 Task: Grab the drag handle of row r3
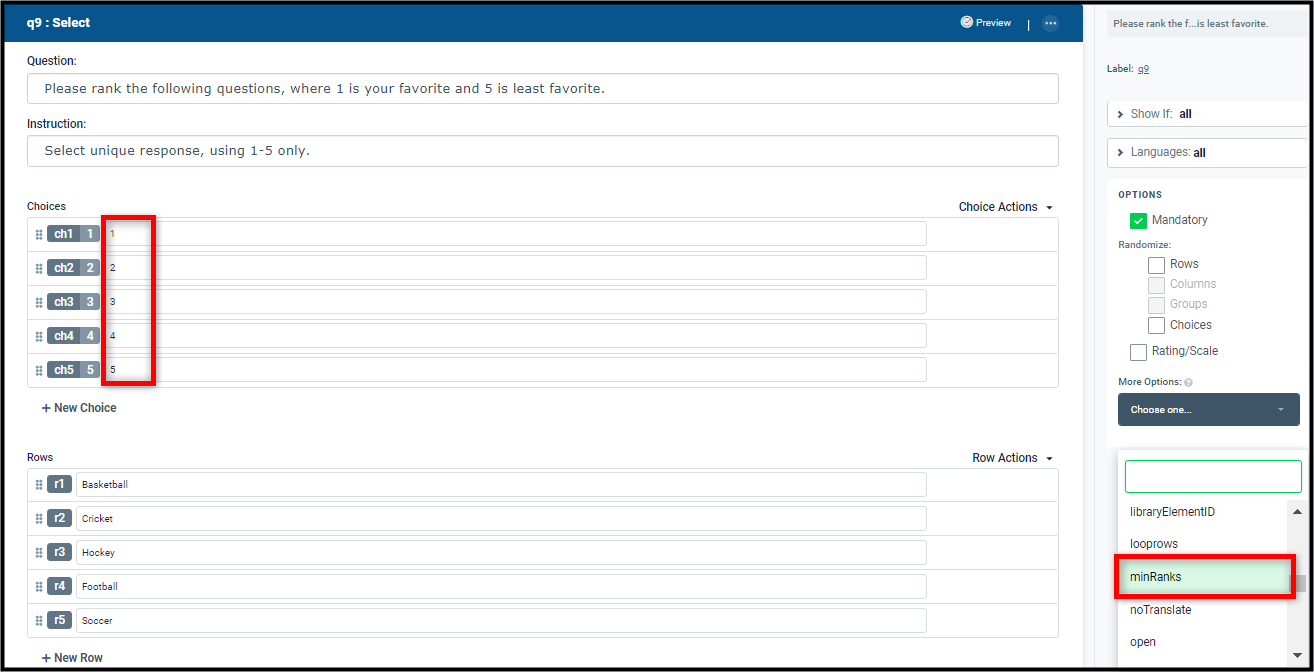click(40, 553)
